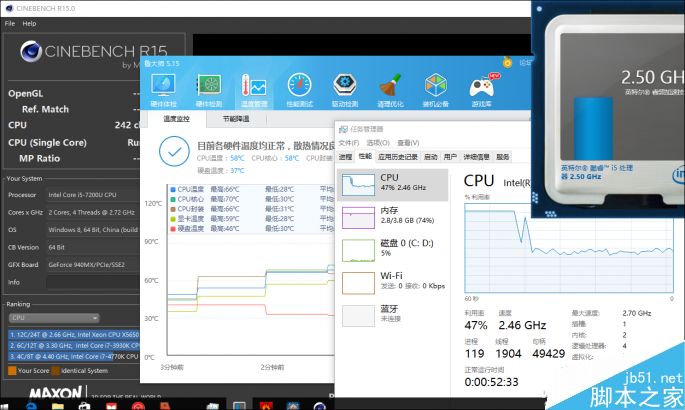Open the 硬件检测 hardware detection icon
The width and height of the screenshot is (685, 410).
click(x=209, y=90)
